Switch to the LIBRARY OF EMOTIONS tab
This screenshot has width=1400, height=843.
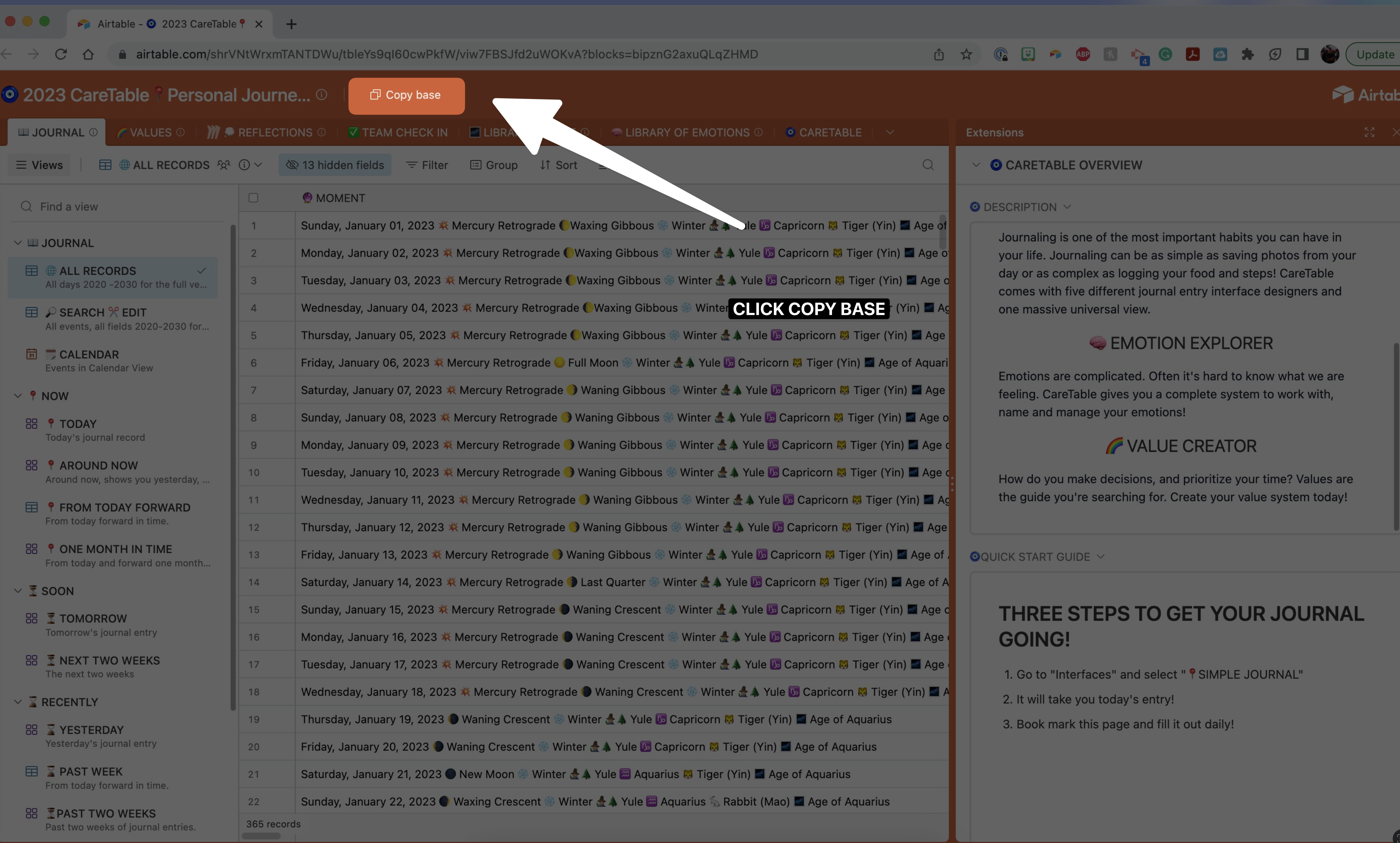686,132
